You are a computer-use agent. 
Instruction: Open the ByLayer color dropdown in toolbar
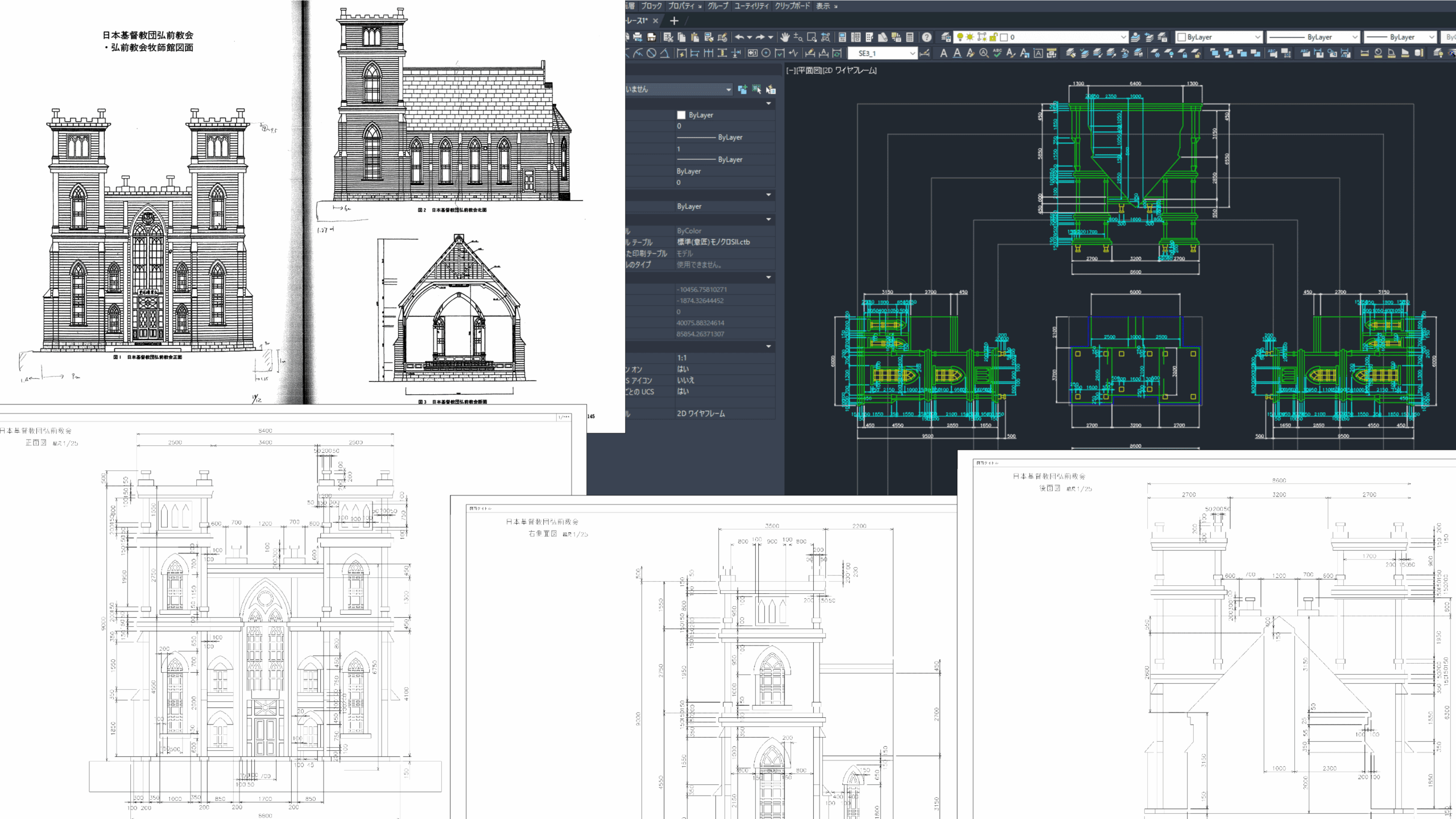(1257, 37)
